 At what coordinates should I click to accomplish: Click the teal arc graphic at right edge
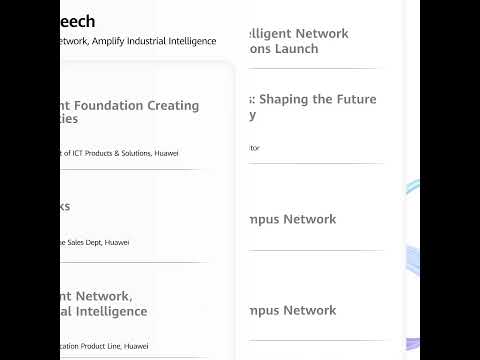[413, 186]
